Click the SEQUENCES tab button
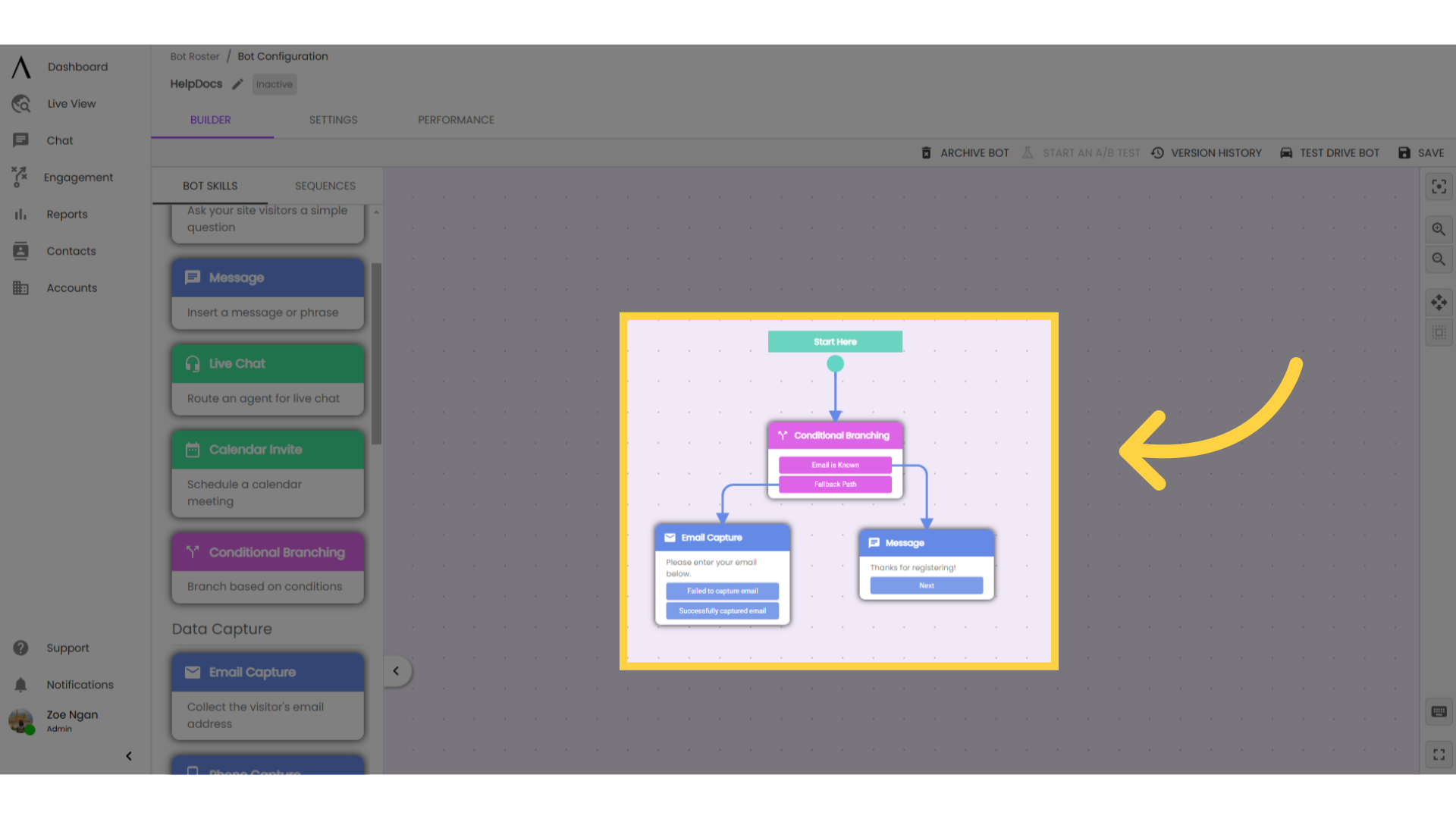1456x819 pixels. pyautogui.click(x=325, y=185)
